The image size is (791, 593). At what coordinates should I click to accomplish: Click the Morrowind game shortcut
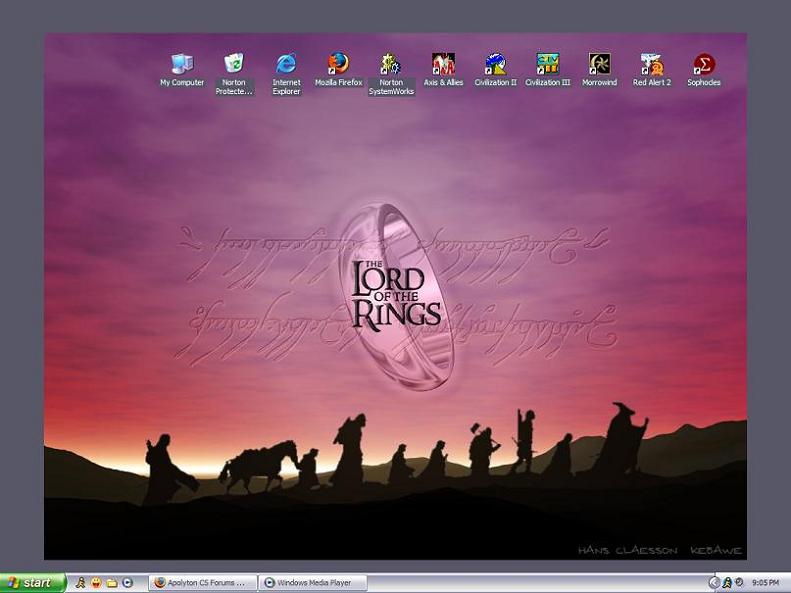click(x=599, y=66)
